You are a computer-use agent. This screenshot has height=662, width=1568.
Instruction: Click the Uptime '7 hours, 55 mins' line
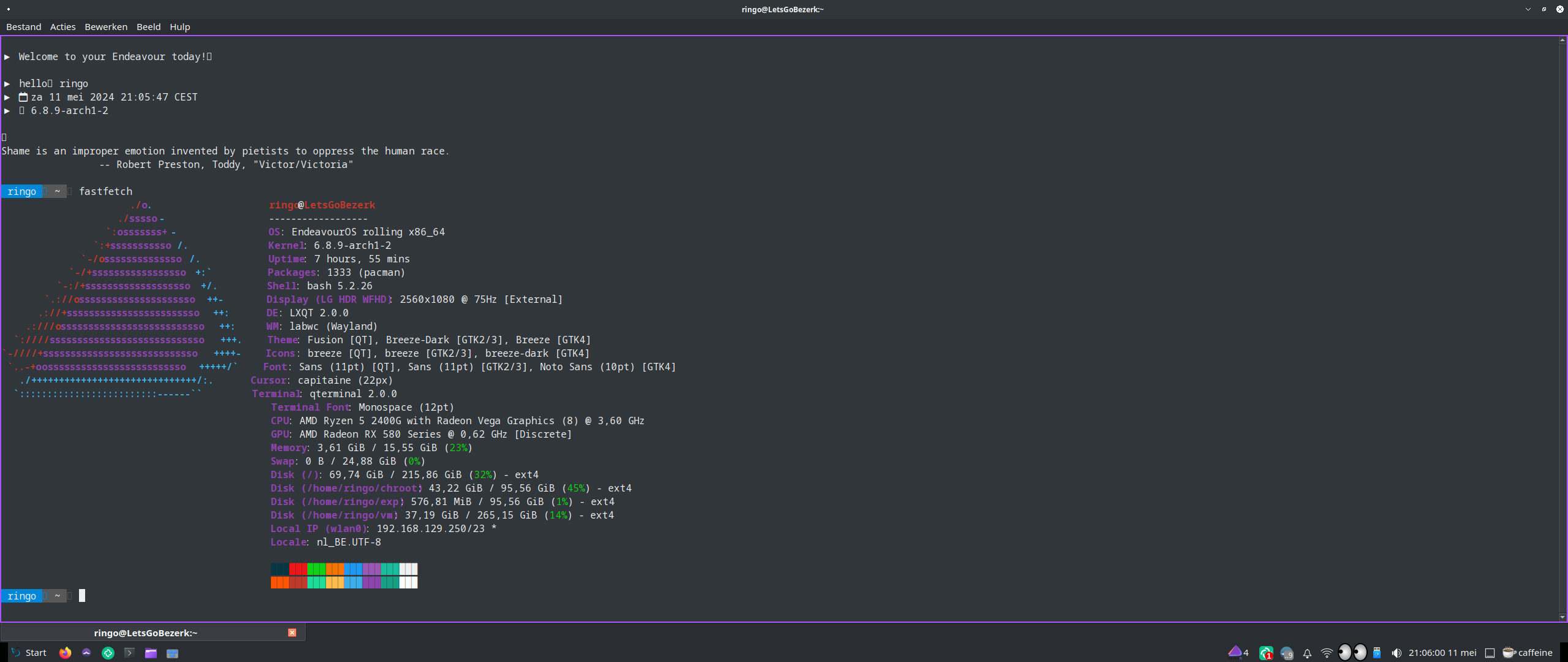pos(339,259)
